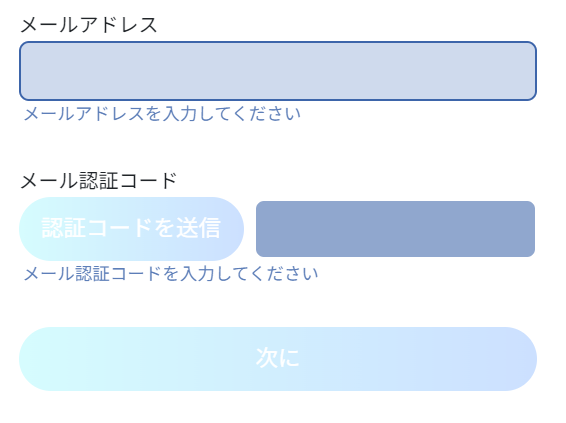
Task: Click the 次に button
Action: pos(278,359)
